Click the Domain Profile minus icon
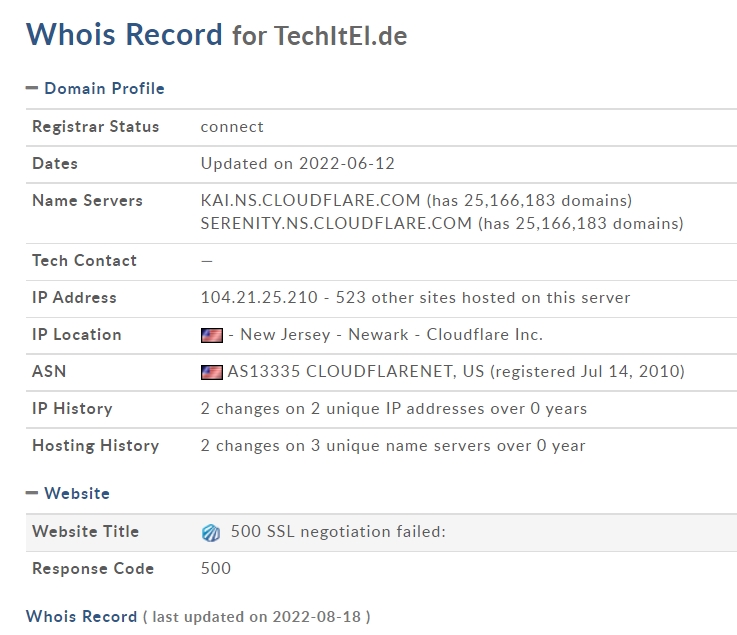The image size is (737, 635). tap(31, 88)
